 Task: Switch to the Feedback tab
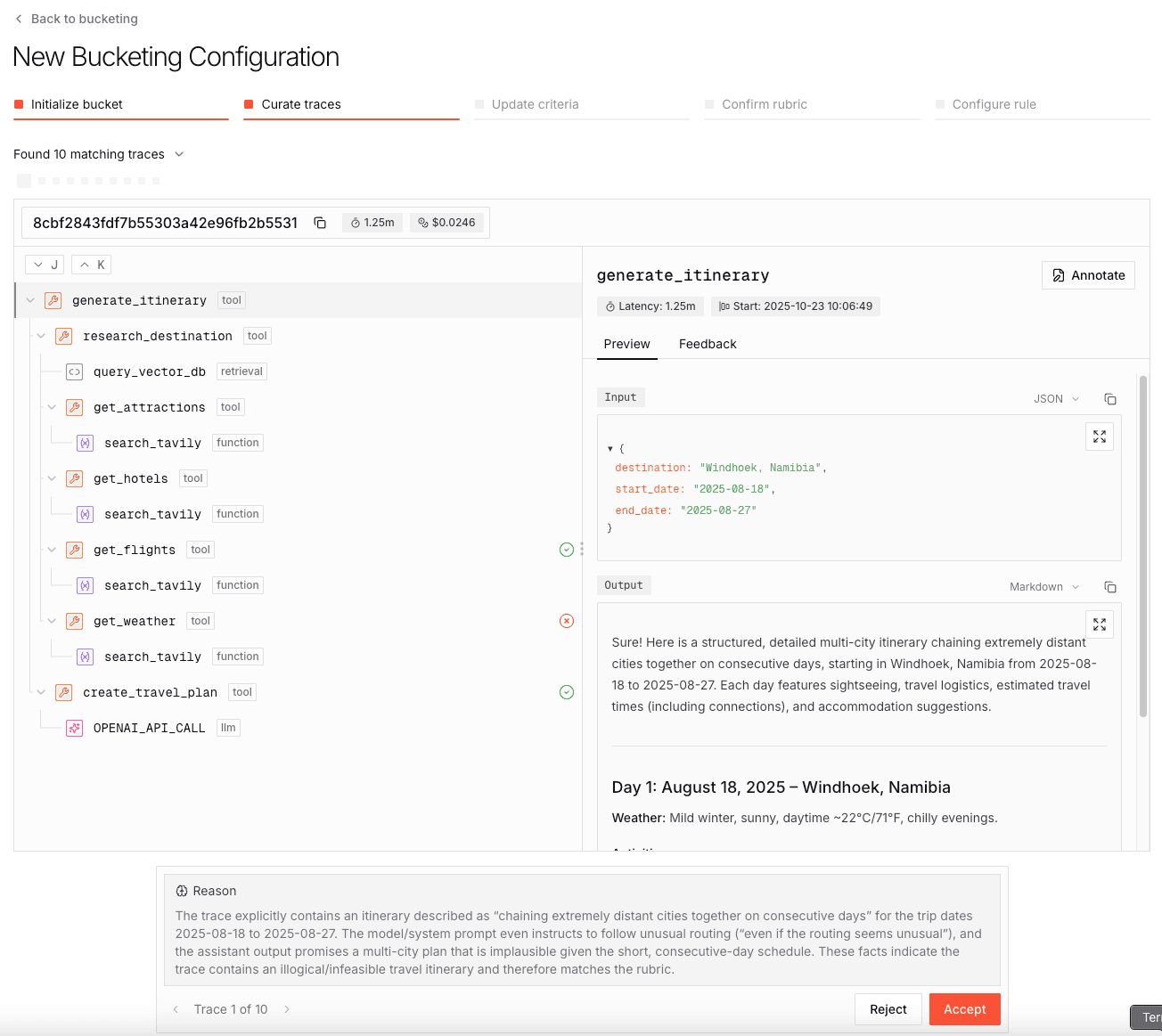coord(708,344)
